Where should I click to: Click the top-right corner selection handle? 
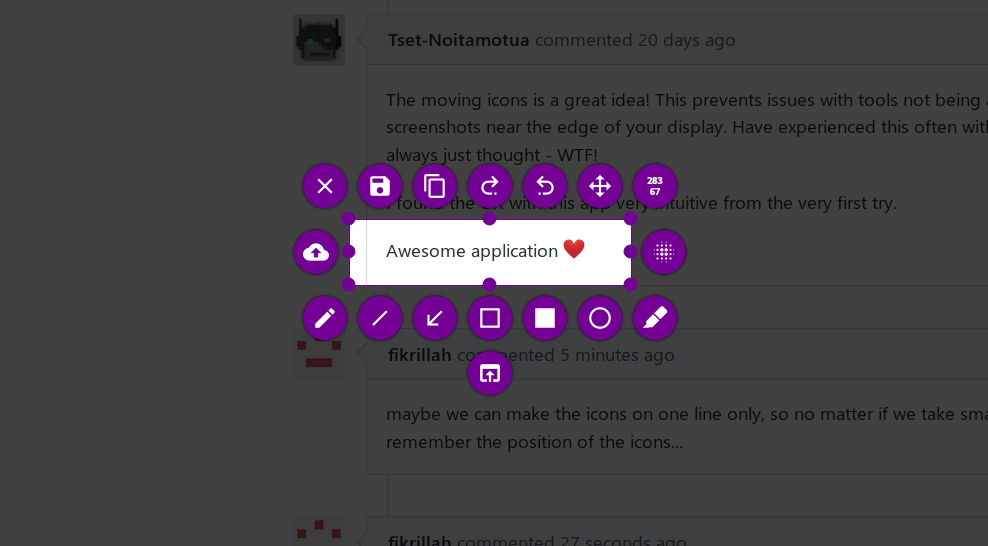(x=631, y=219)
